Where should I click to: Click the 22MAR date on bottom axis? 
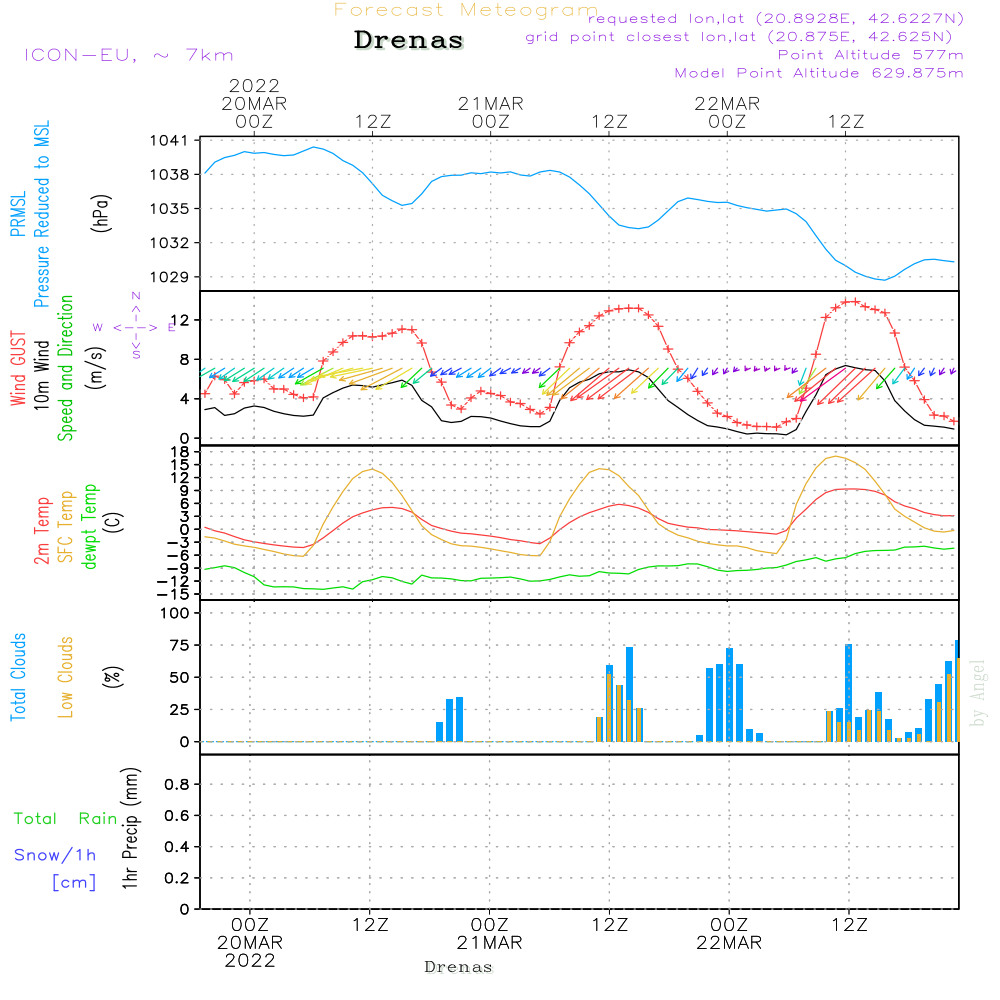(x=728, y=943)
